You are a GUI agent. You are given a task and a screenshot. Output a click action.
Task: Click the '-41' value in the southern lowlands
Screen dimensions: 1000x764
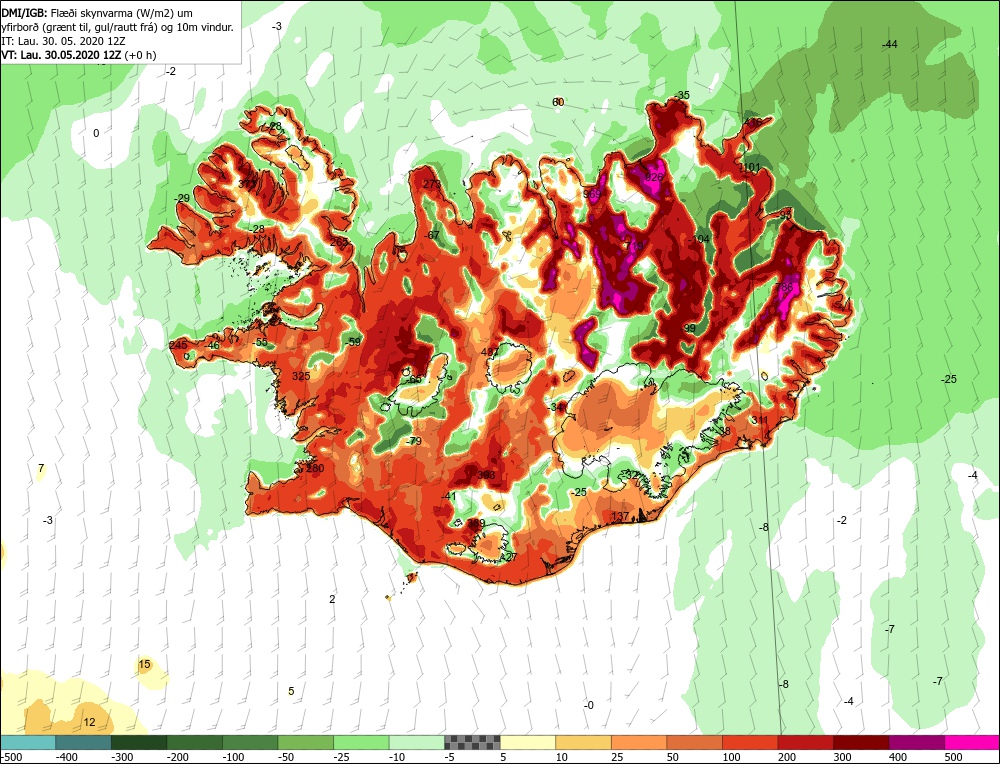449,497
